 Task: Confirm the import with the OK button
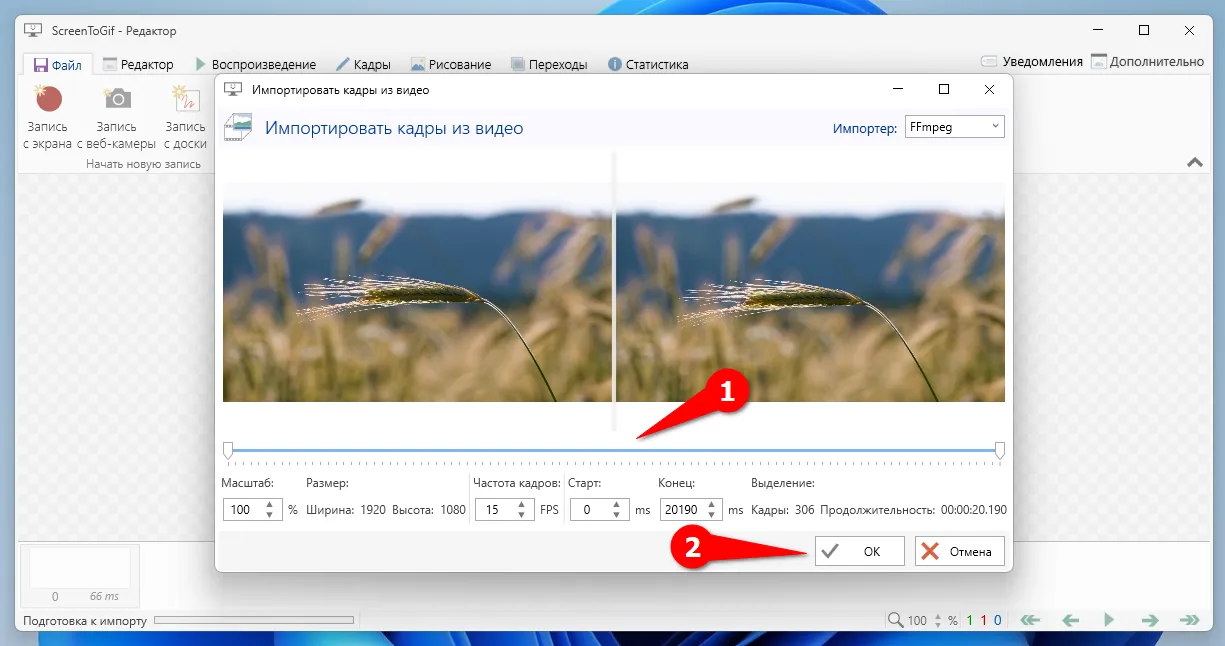tap(859, 550)
